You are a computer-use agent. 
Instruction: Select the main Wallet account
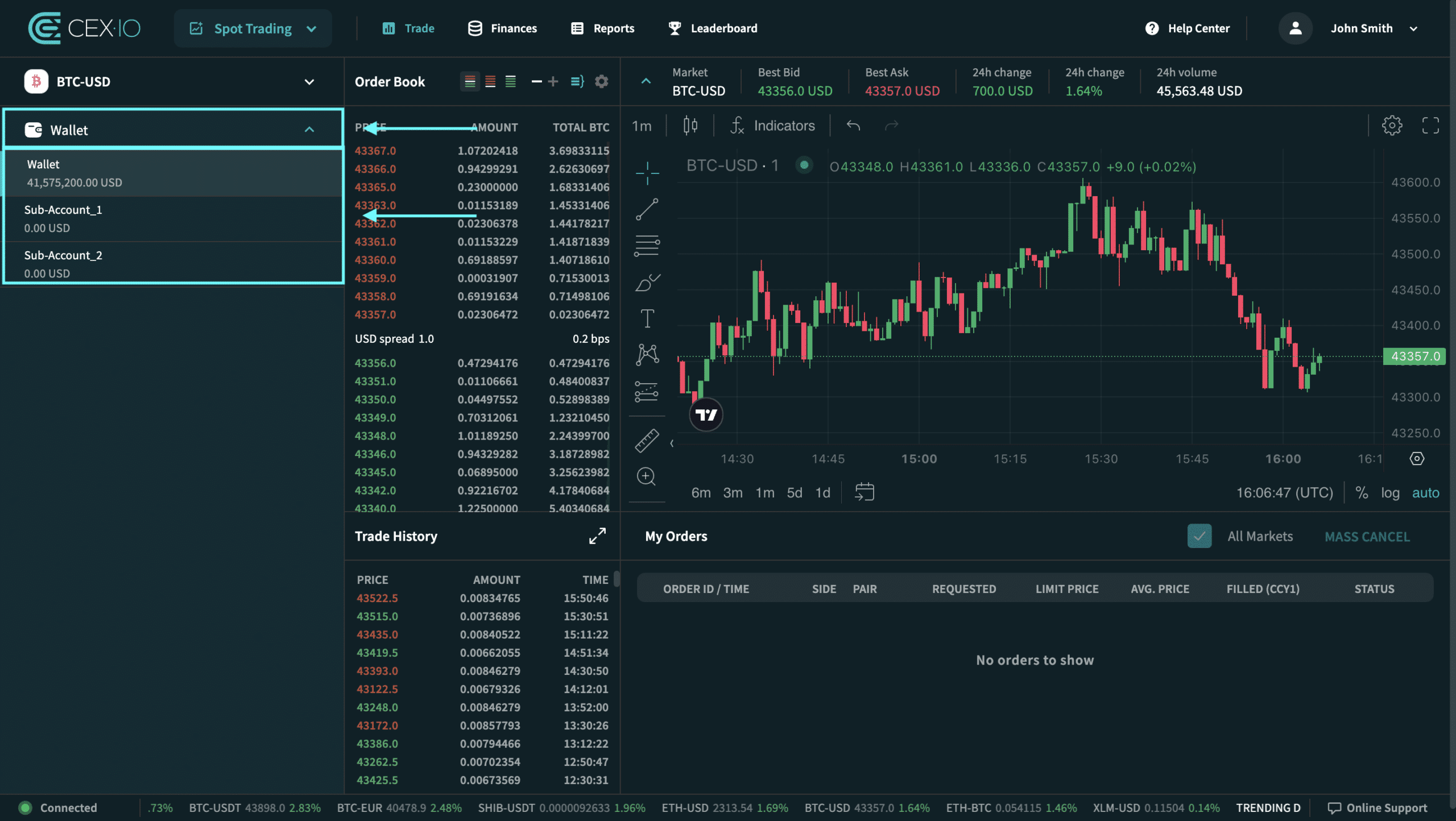(173, 173)
